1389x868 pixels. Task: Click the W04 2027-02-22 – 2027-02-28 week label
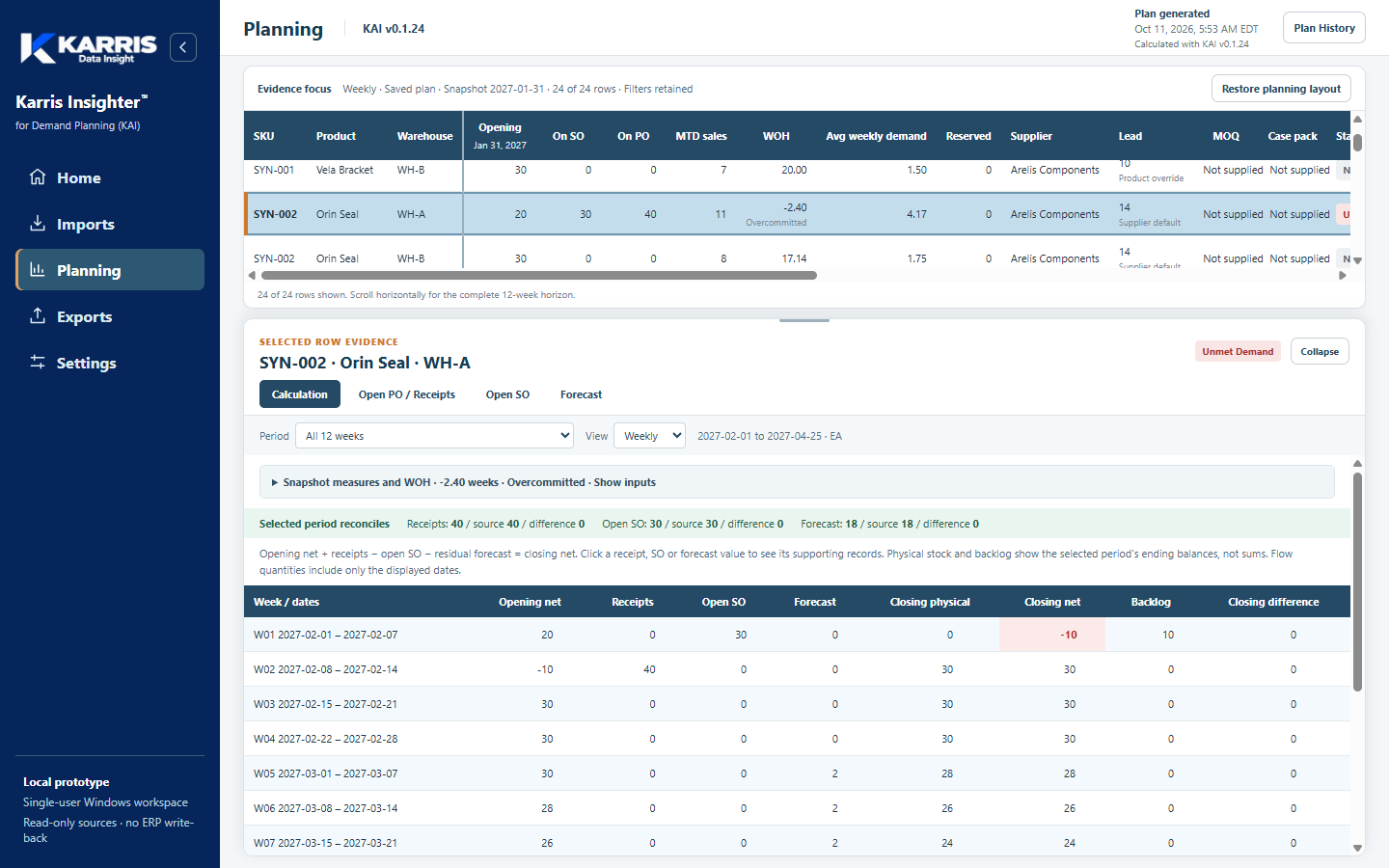[x=325, y=739]
